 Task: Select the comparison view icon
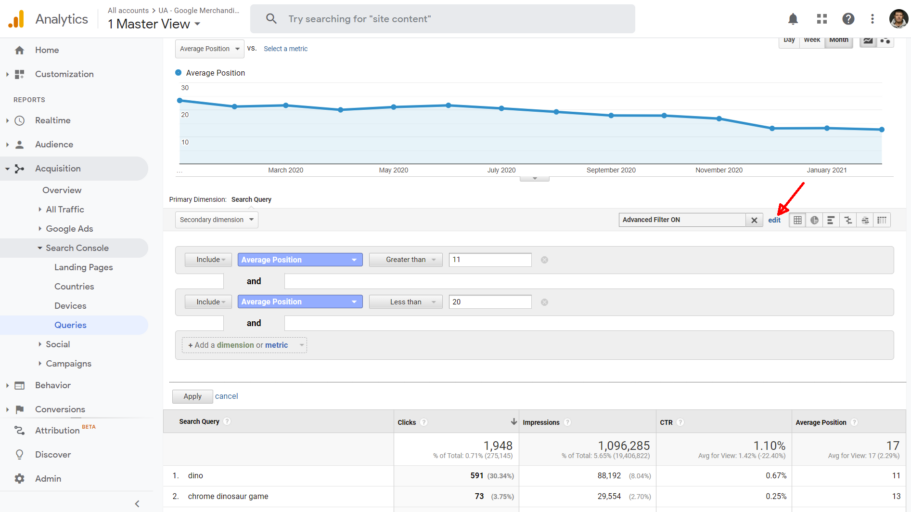coord(848,220)
